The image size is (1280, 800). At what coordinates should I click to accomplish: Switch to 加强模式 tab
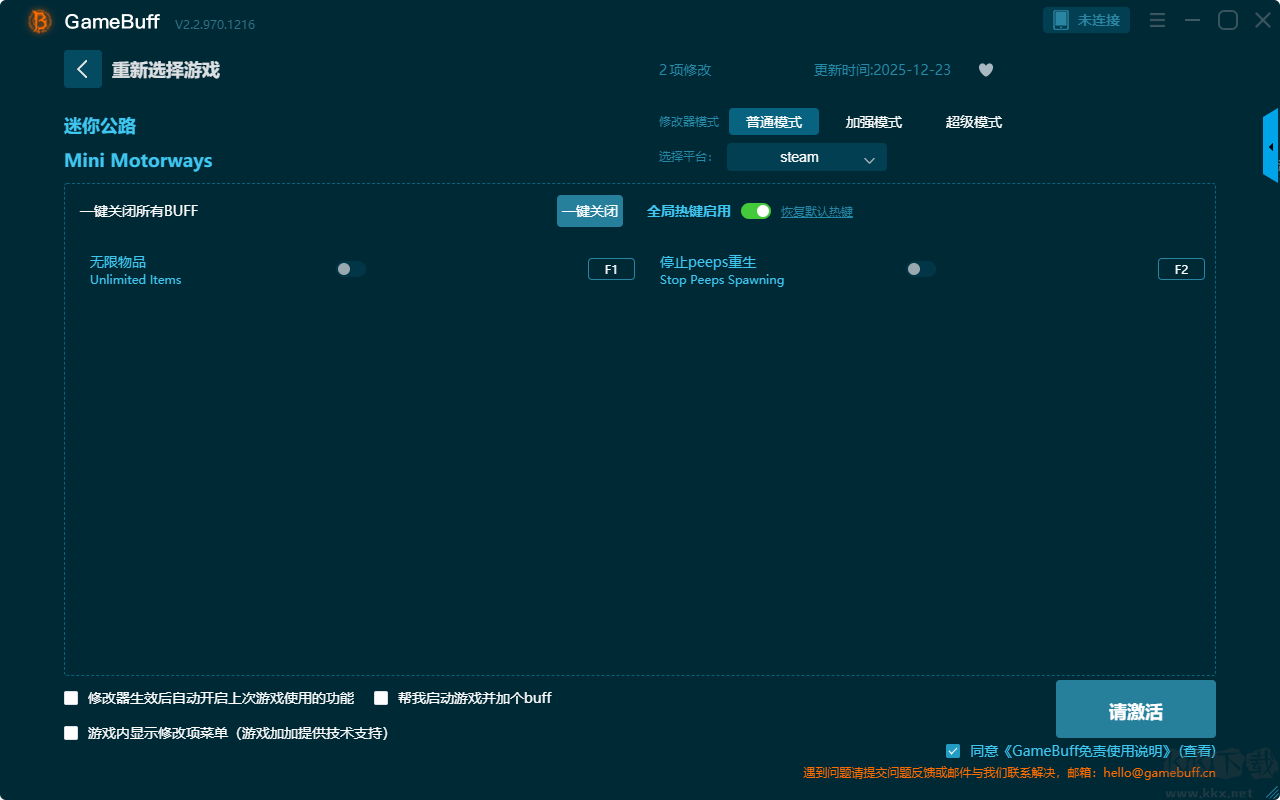873,122
